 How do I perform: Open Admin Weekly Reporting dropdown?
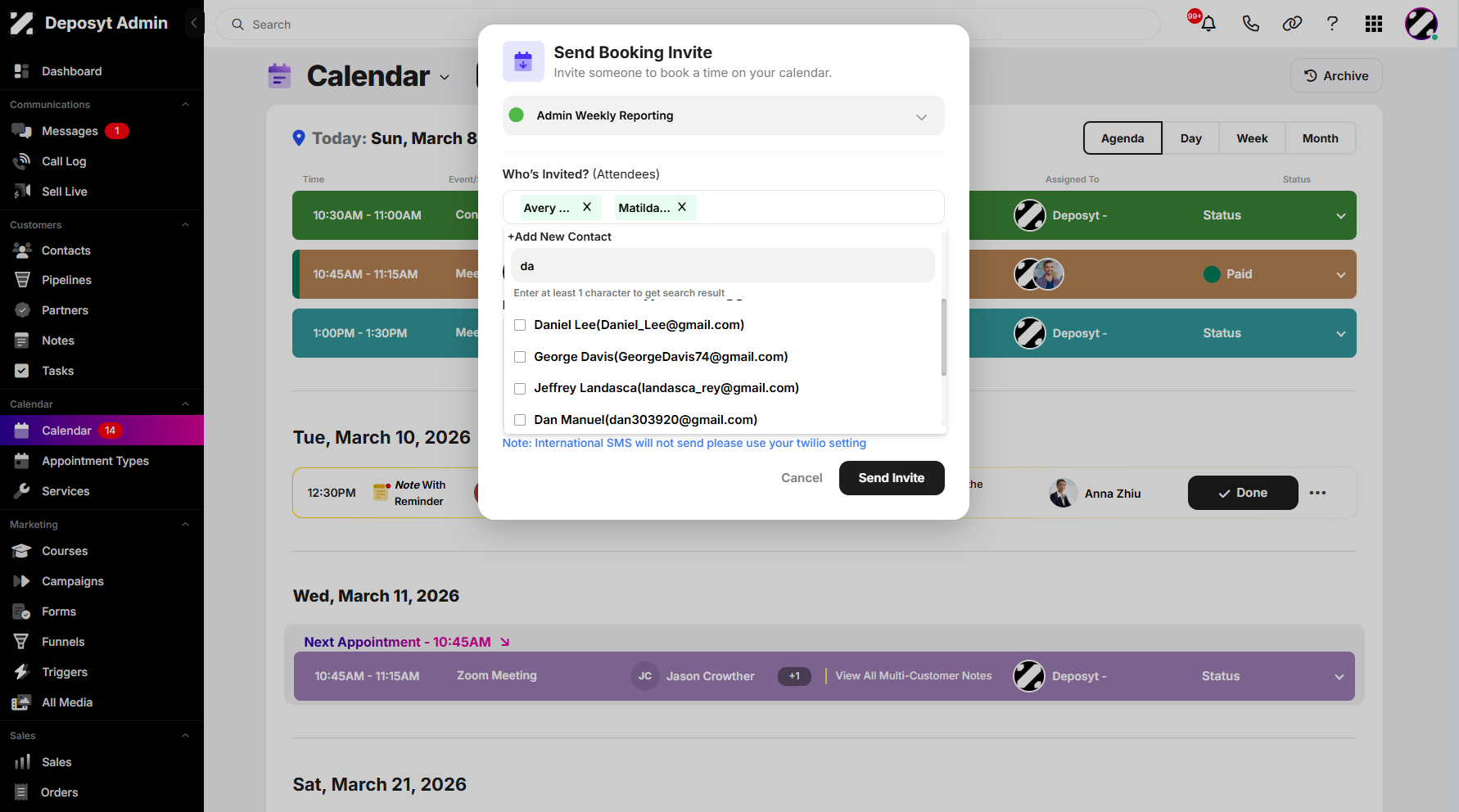pyautogui.click(x=723, y=115)
